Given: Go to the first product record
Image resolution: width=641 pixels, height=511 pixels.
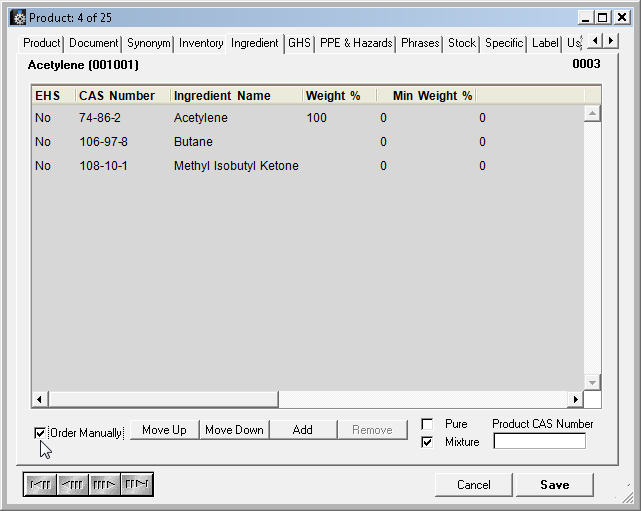Looking at the screenshot, I should pyautogui.click(x=40, y=485).
